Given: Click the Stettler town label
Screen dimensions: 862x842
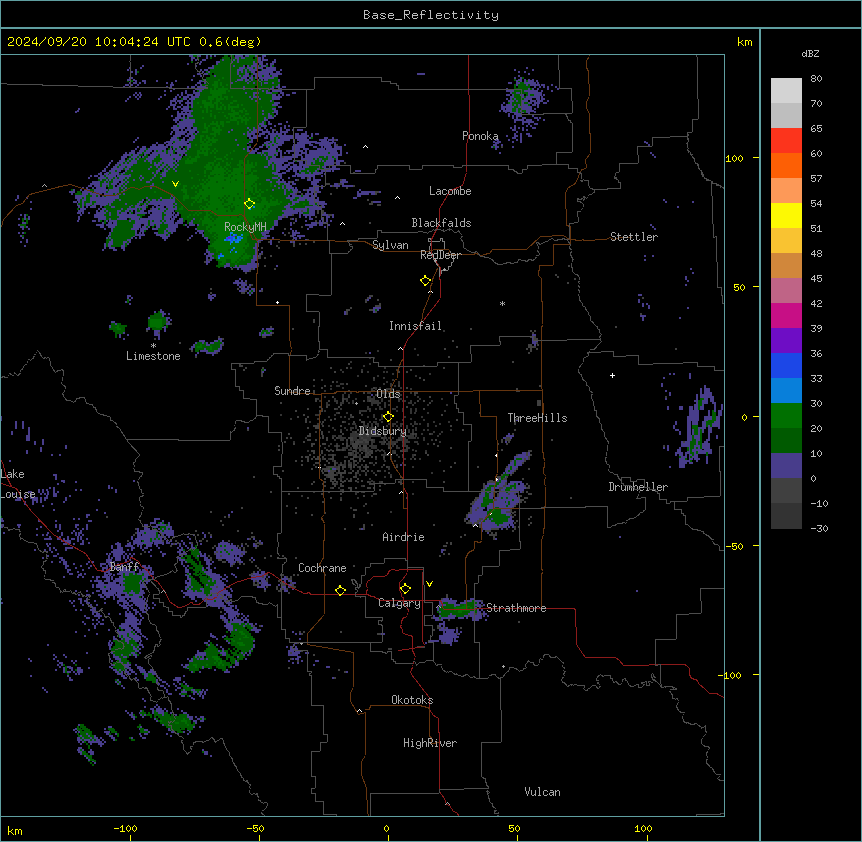Looking at the screenshot, I should click(634, 237).
